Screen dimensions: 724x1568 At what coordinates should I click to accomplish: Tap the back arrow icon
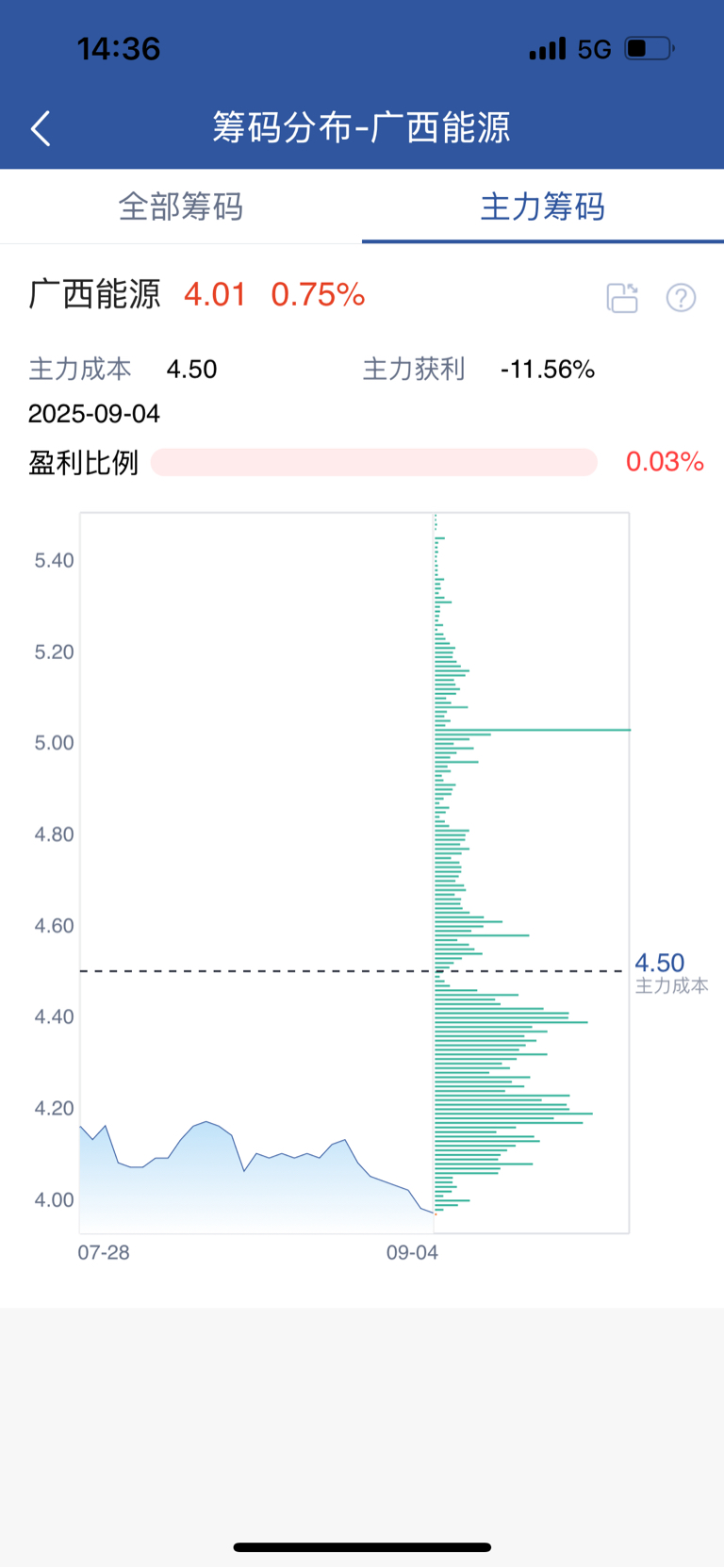click(x=41, y=128)
